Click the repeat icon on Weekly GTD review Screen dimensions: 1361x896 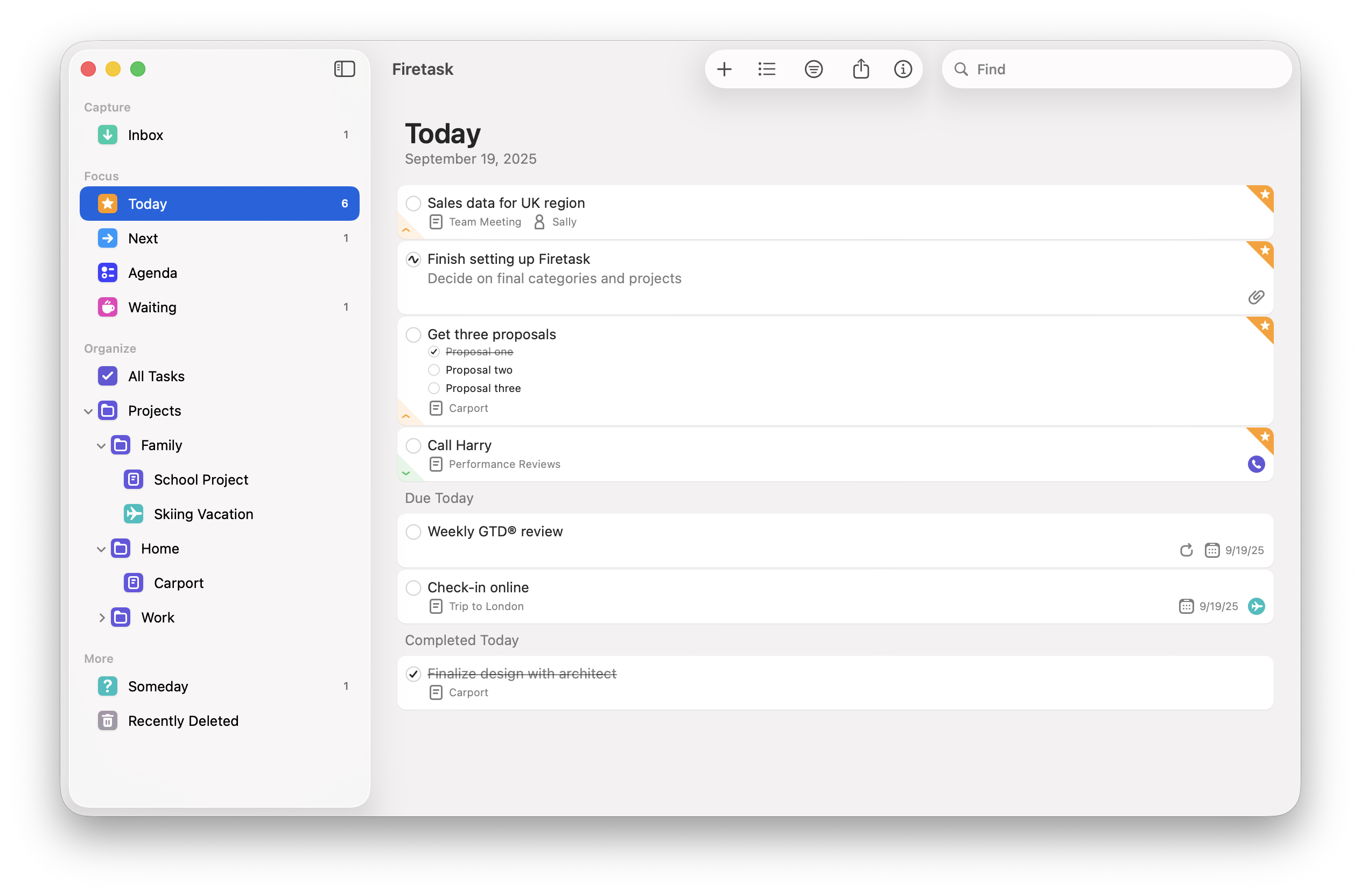[1186, 550]
